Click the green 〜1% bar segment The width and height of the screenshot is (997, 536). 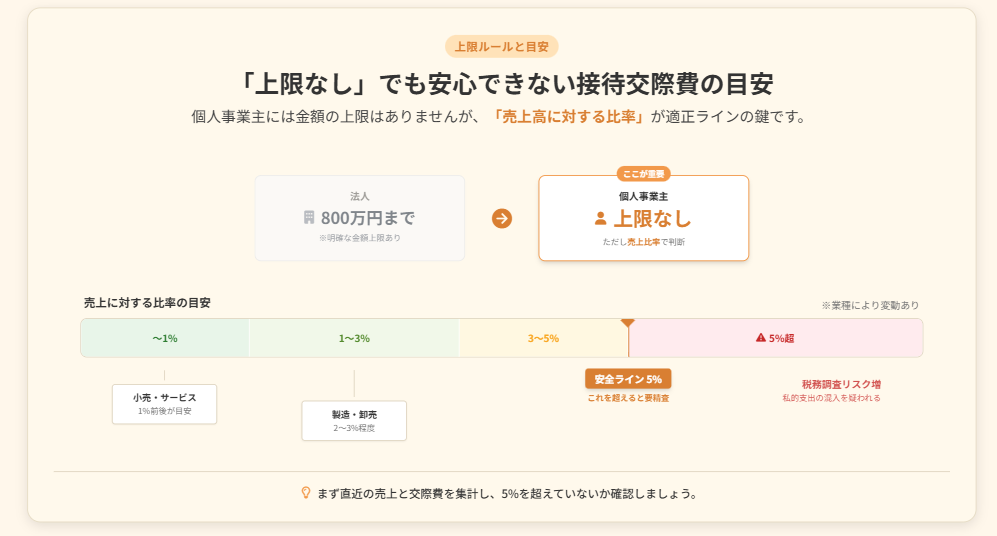pos(165,338)
